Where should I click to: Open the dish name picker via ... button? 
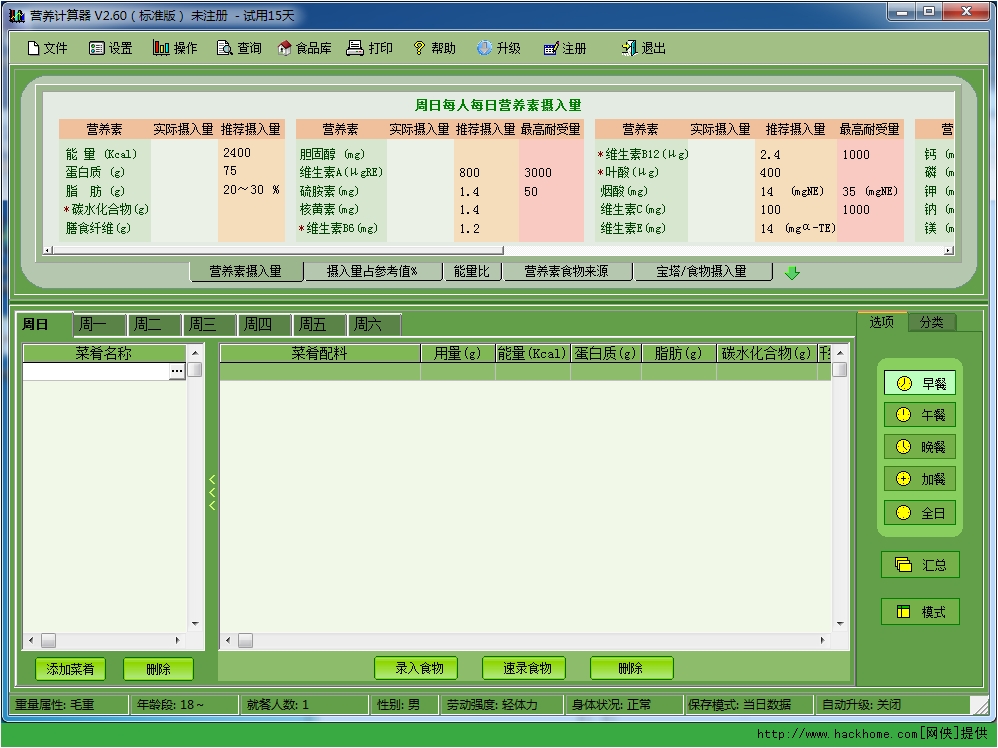[x=176, y=371]
